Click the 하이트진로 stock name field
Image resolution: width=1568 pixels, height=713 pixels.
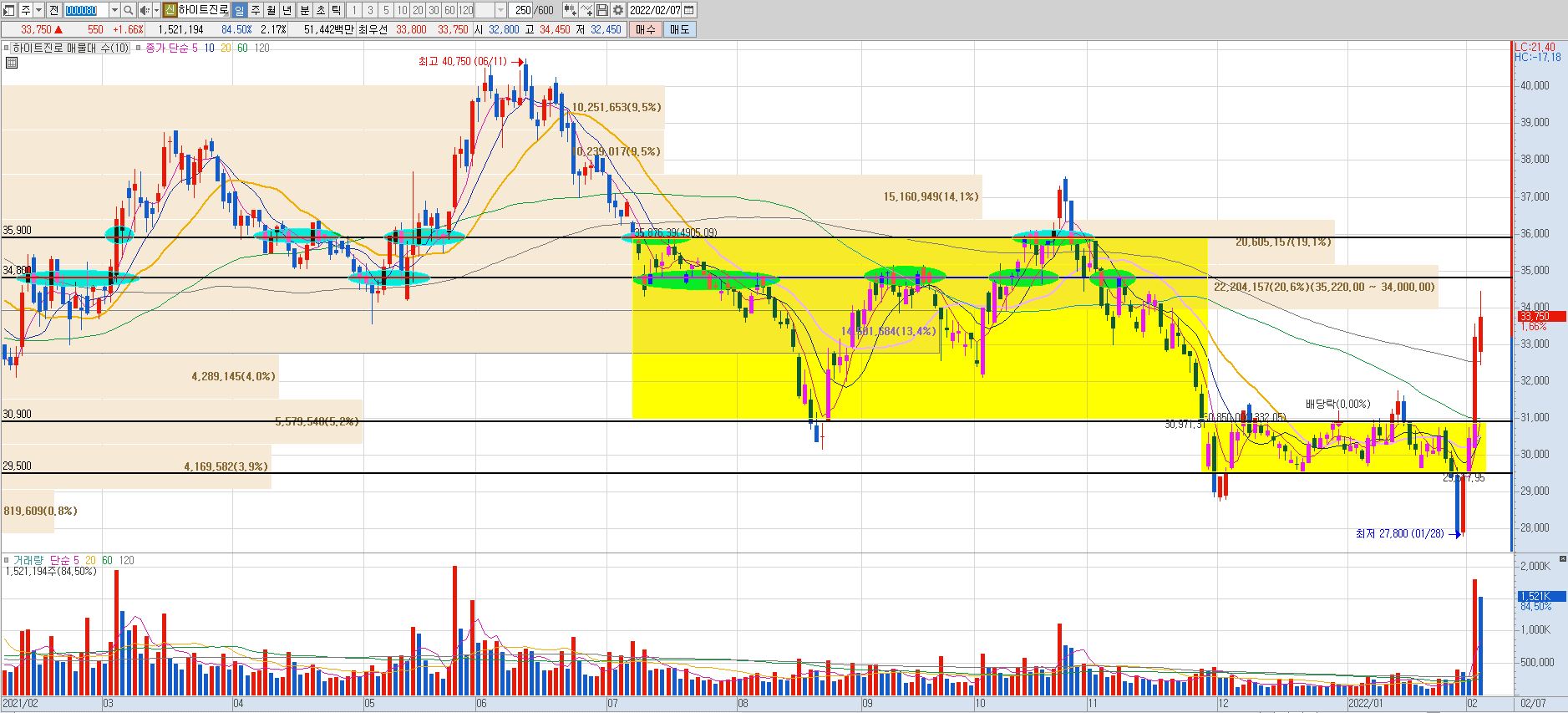tap(203, 10)
